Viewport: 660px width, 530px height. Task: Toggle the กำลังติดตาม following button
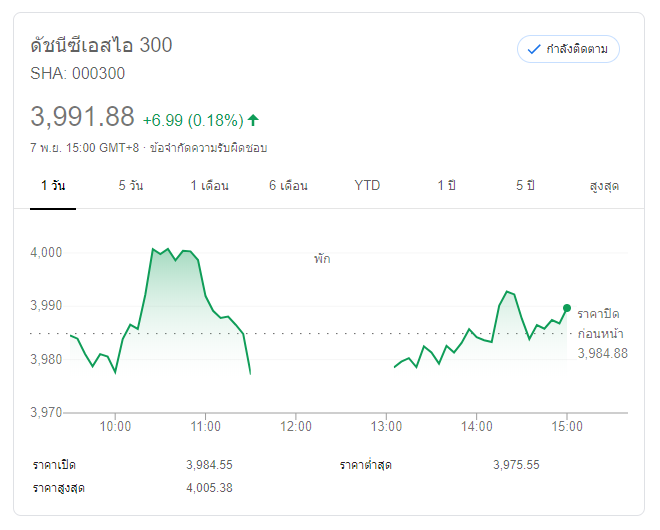click(x=568, y=49)
